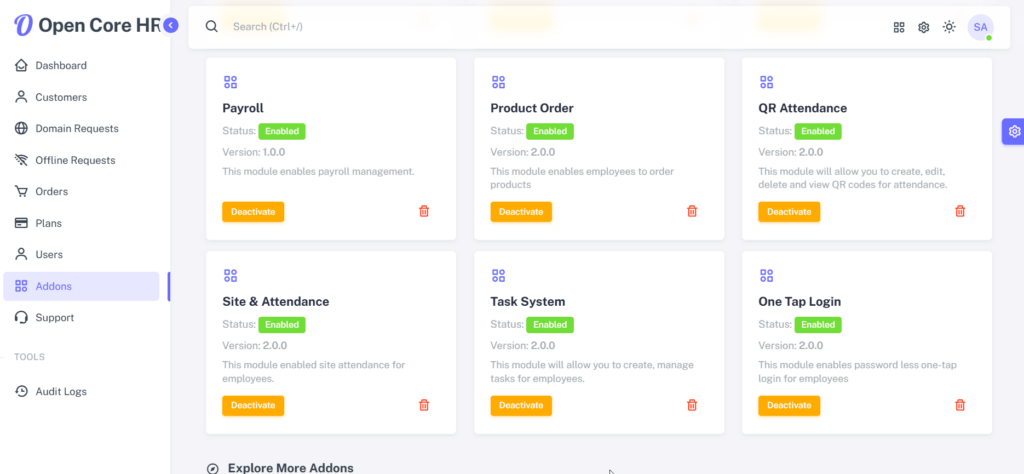Screen dimensions: 1024x474
Task: Open the shortcuts grid icon in top bar
Action: [899, 27]
